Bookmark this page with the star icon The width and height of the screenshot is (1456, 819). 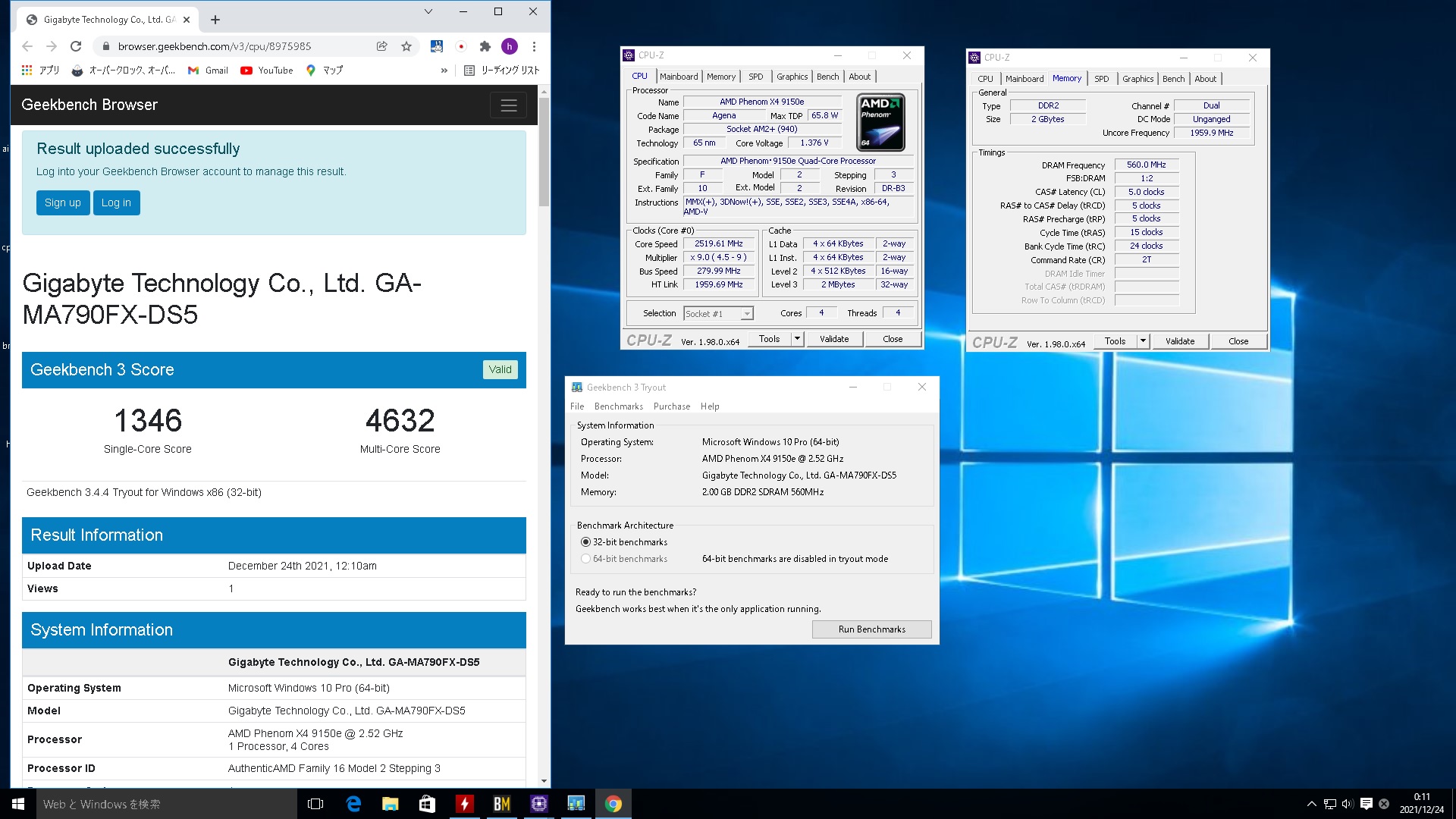406,46
